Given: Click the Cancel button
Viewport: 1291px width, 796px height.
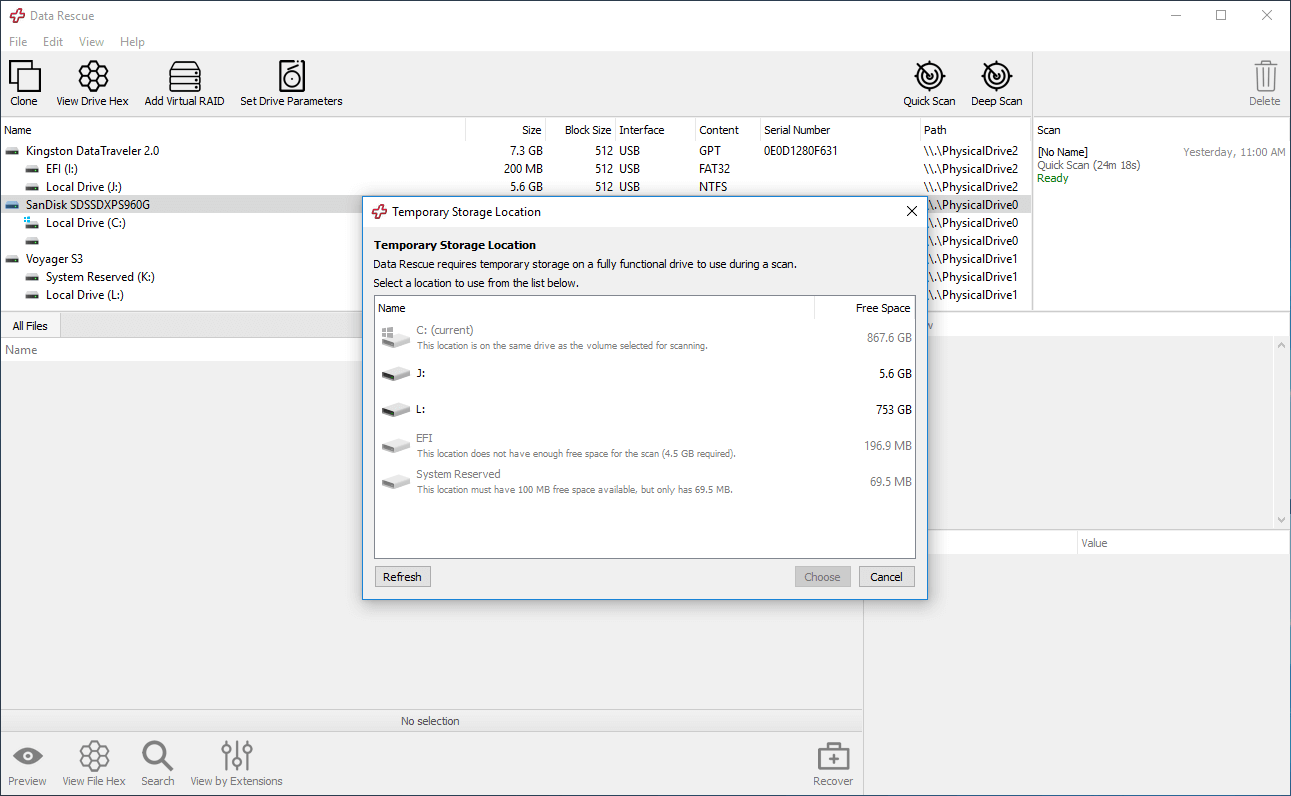Looking at the screenshot, I should [x=886, y=577].
